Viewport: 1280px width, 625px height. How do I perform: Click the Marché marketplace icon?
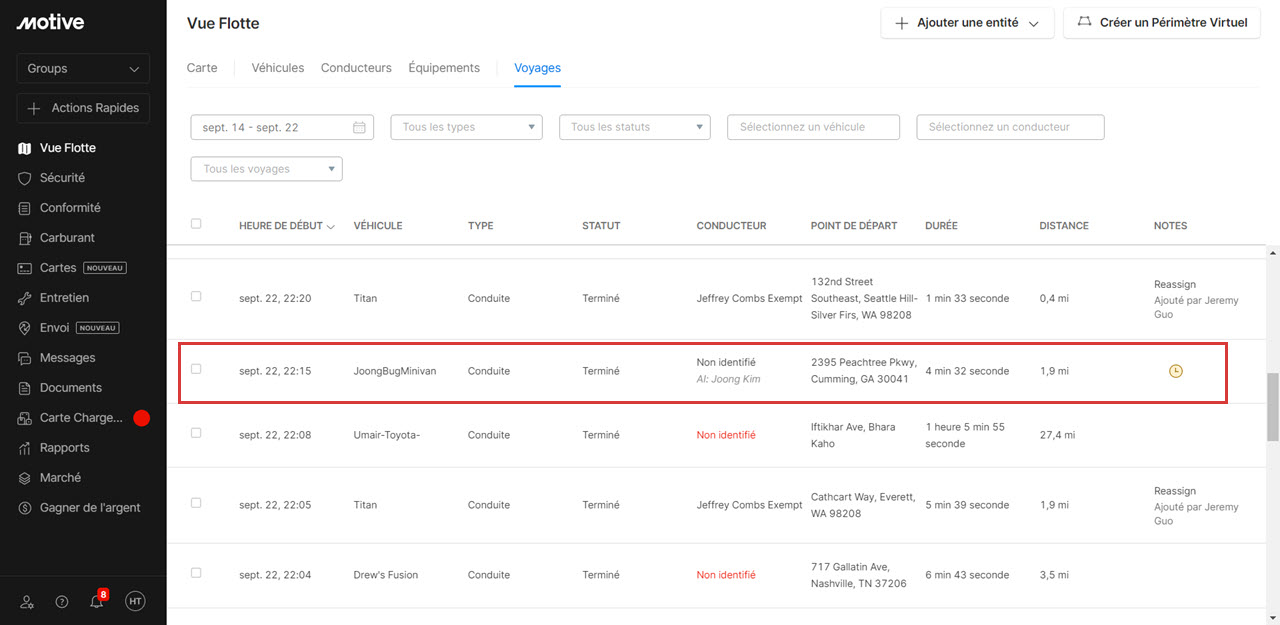point(25,478)
